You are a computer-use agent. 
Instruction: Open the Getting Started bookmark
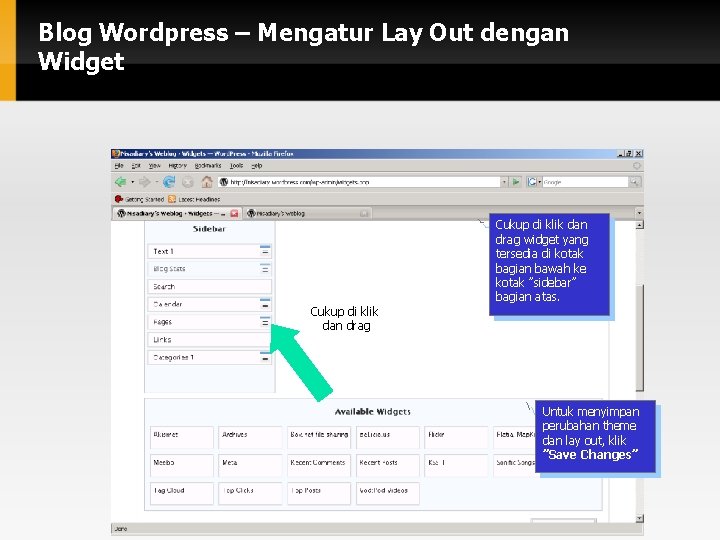coord(140,199)
